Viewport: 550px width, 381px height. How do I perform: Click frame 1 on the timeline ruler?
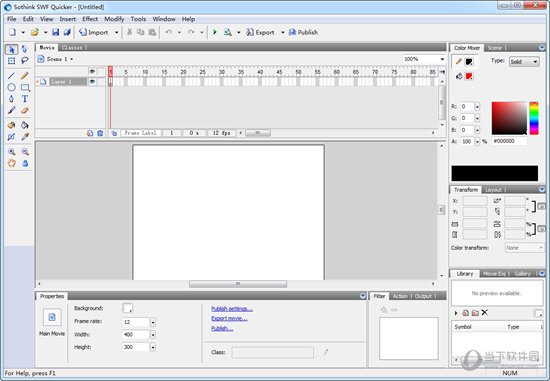(110, 72)
